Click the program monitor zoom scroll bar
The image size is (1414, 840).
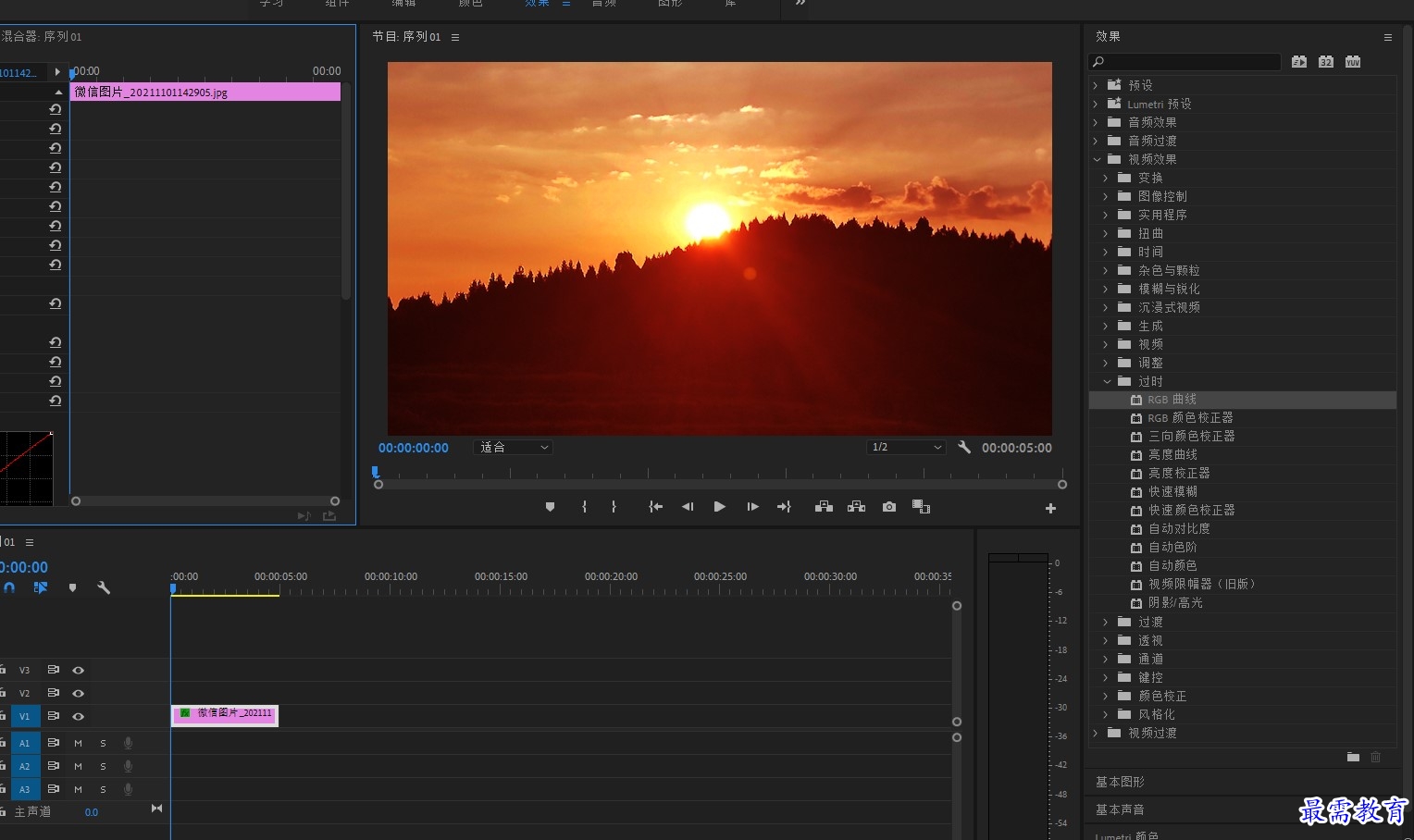720,485
